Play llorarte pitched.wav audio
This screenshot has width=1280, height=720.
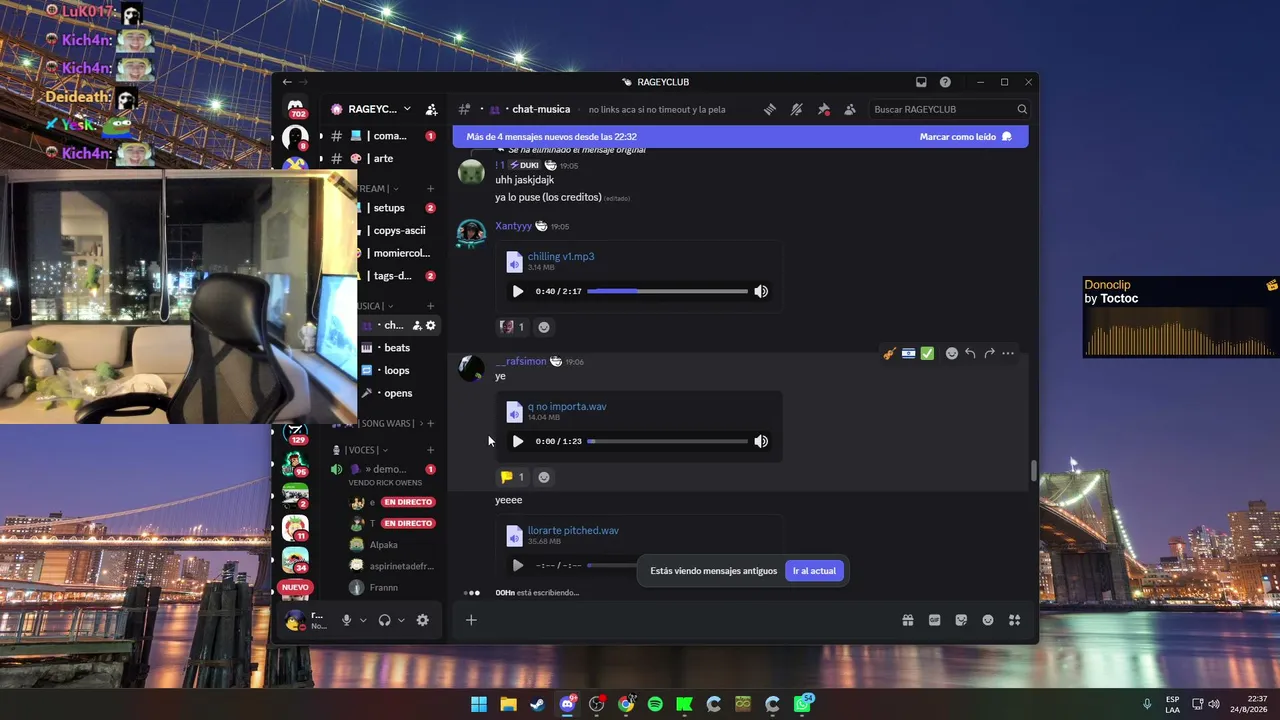pos(517,565)
